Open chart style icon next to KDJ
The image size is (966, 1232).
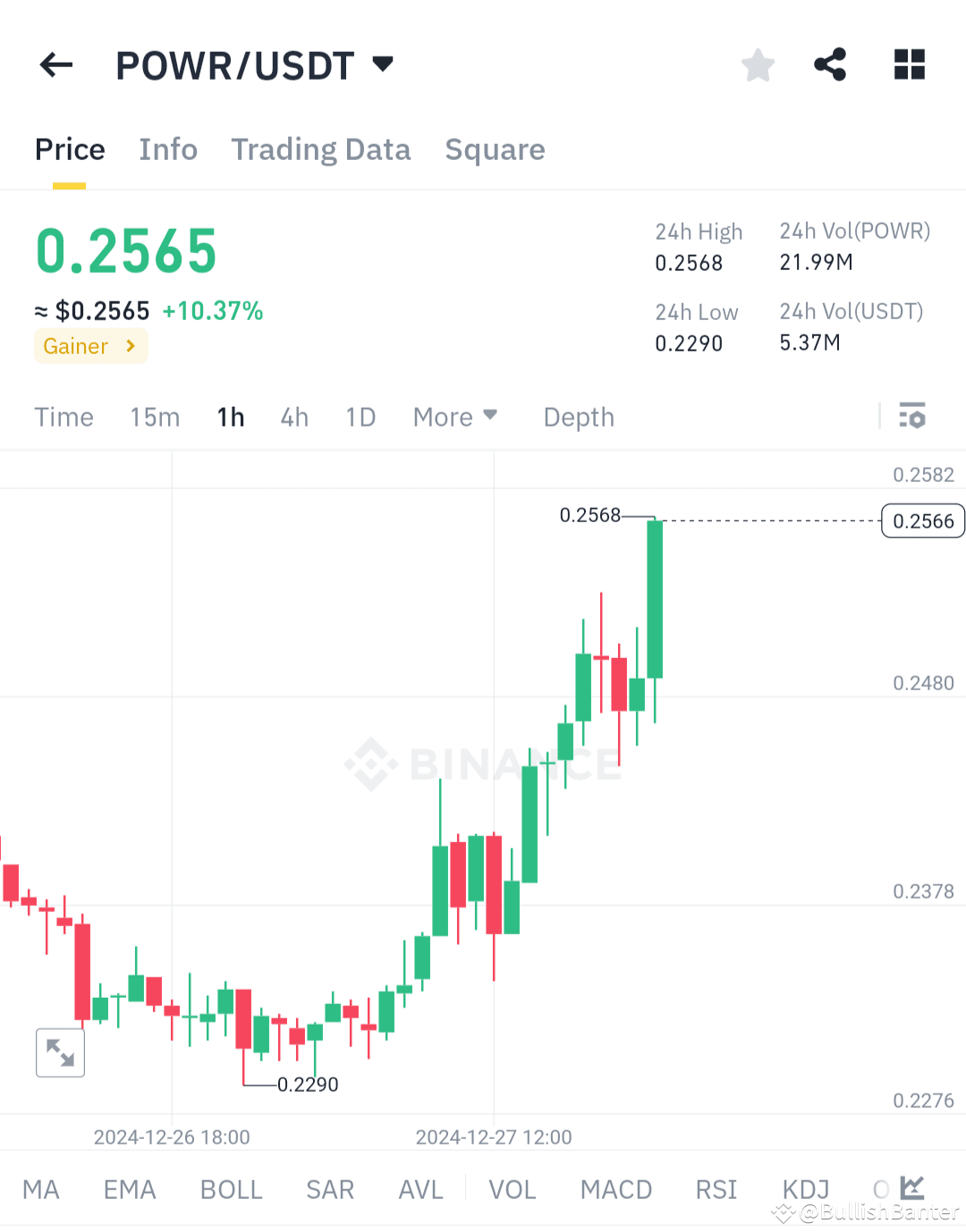tap(911, 1187)
